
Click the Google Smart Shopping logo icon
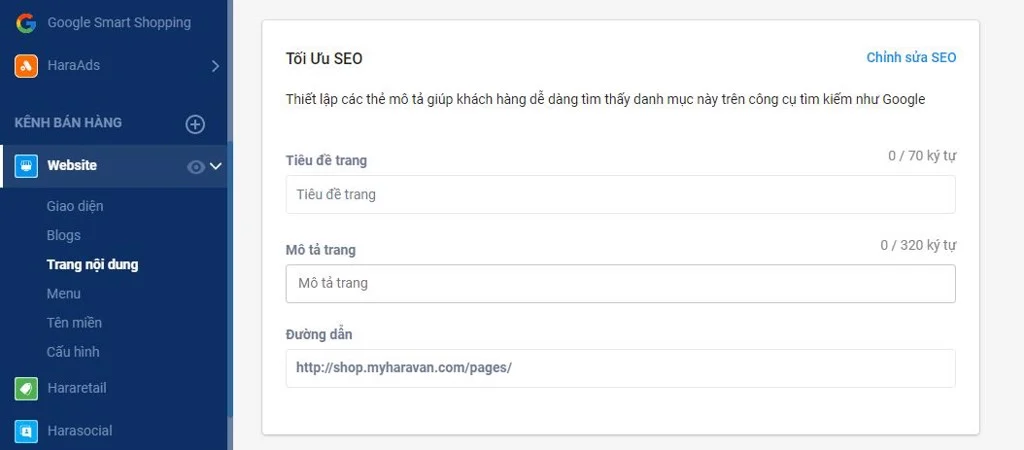(x=26, y=23)
